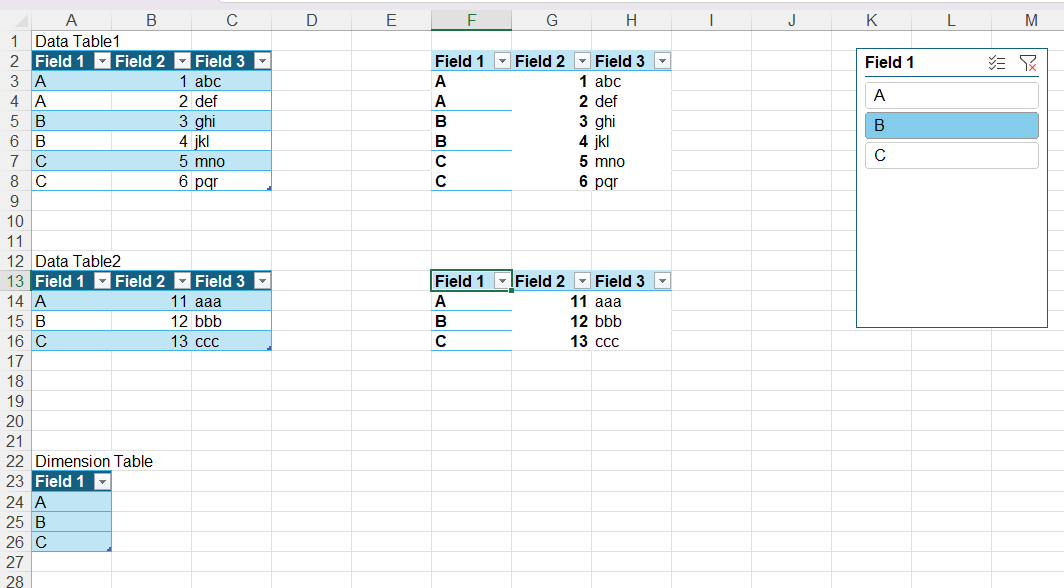Click the Field 1 filter icon in Data Table1

pyautogui.click(x=103, y=61)
